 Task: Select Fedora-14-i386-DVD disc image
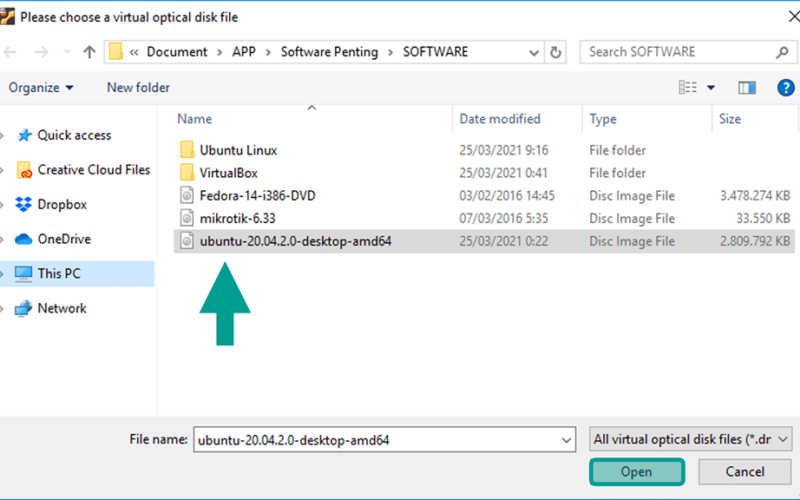[x=257, y=196]
